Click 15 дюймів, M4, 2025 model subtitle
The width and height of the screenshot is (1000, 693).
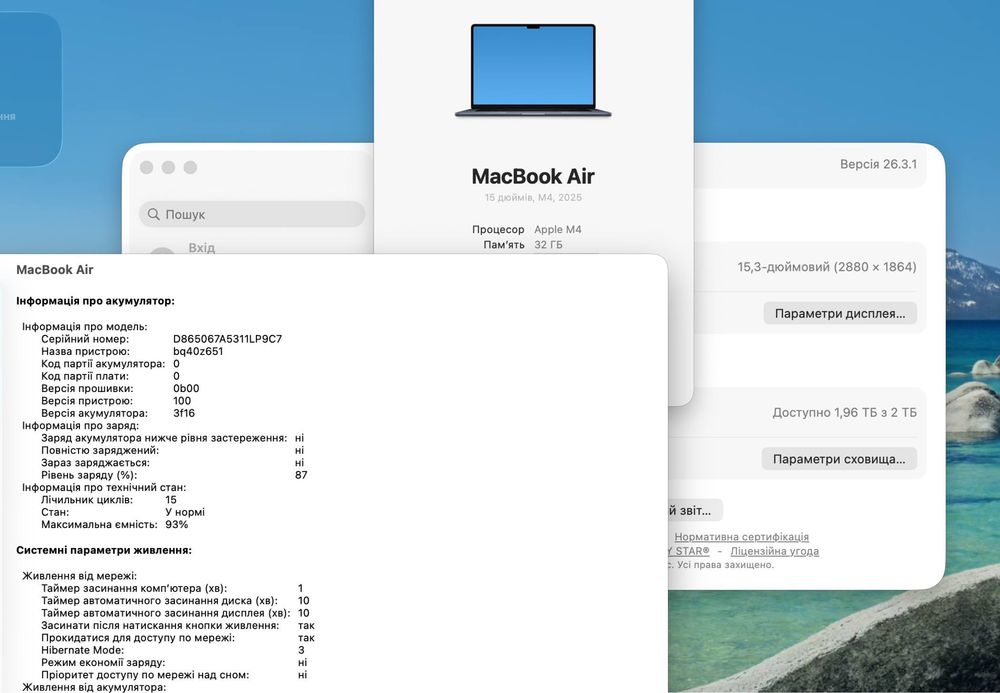[x=533, y=197]
